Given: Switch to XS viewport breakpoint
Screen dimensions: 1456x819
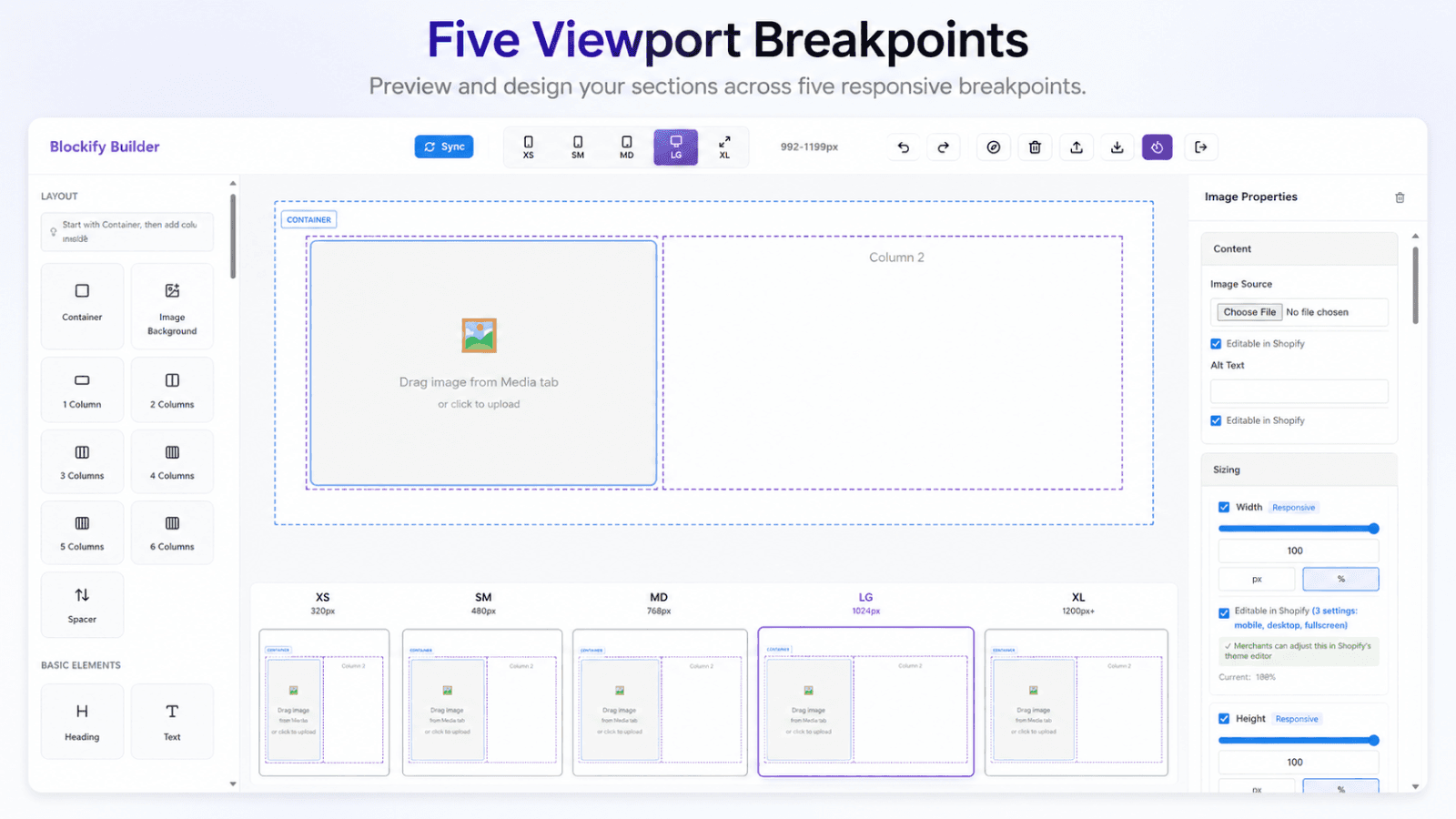Looking at the screenshot, I should point(529,147).
